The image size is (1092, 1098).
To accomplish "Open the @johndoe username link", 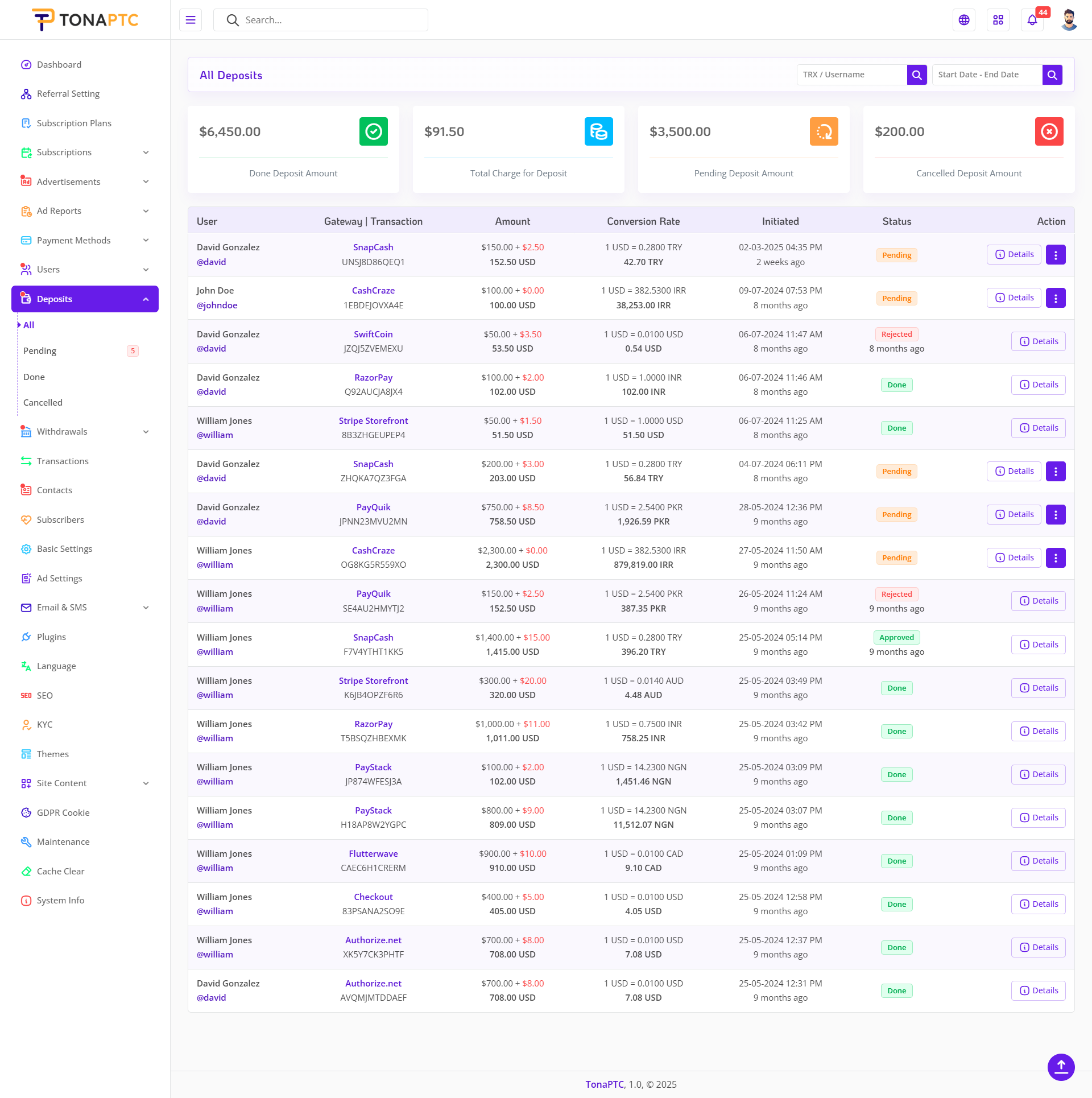I will tap(217, 306).
